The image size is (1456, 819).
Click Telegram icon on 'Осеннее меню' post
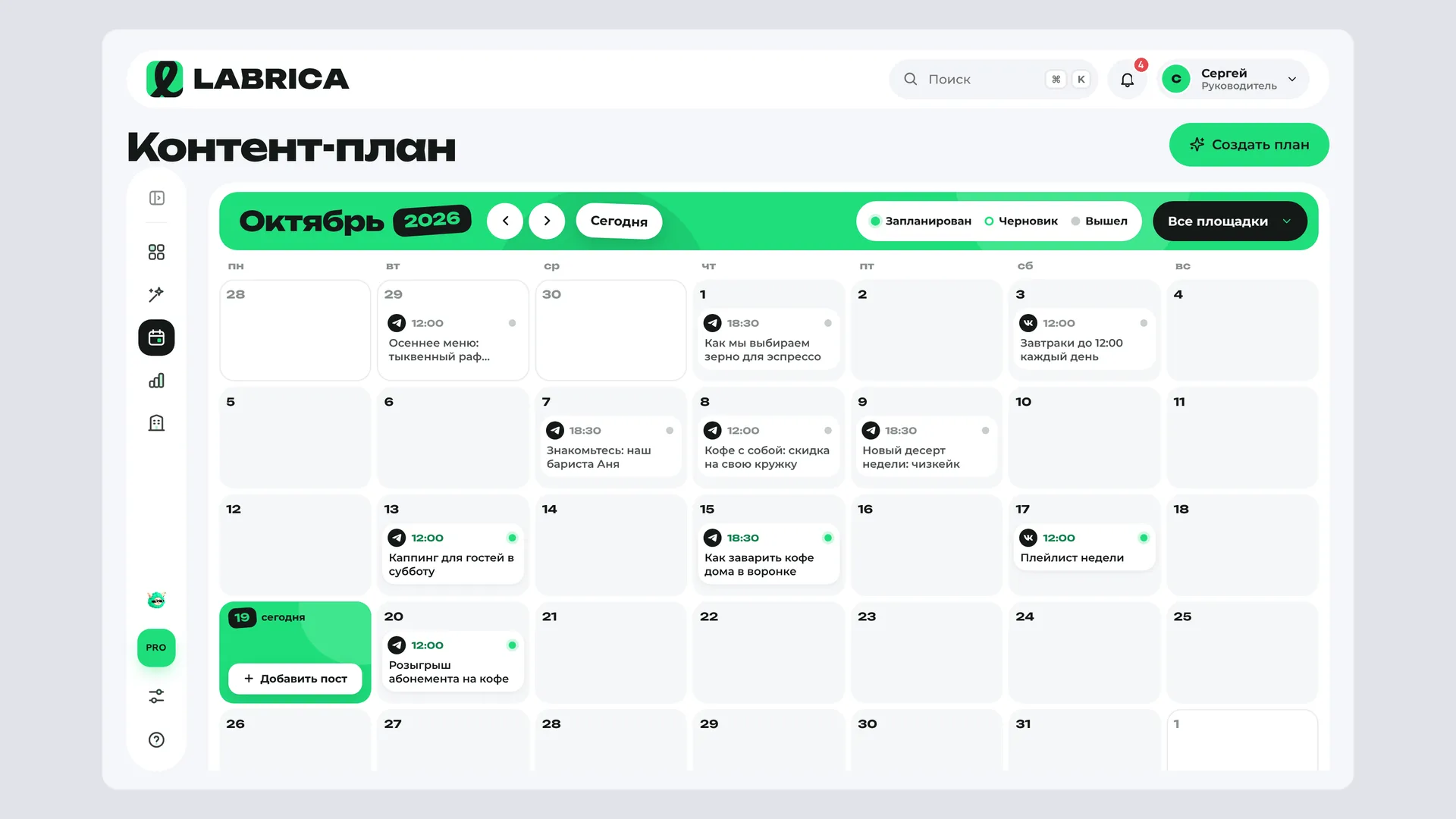click(397, 323)
